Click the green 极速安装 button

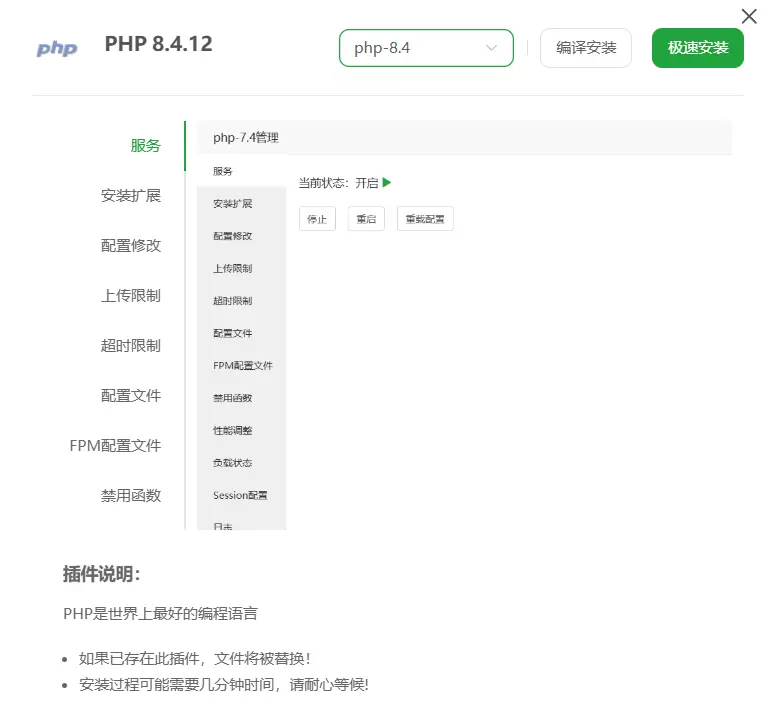[698, 48]
